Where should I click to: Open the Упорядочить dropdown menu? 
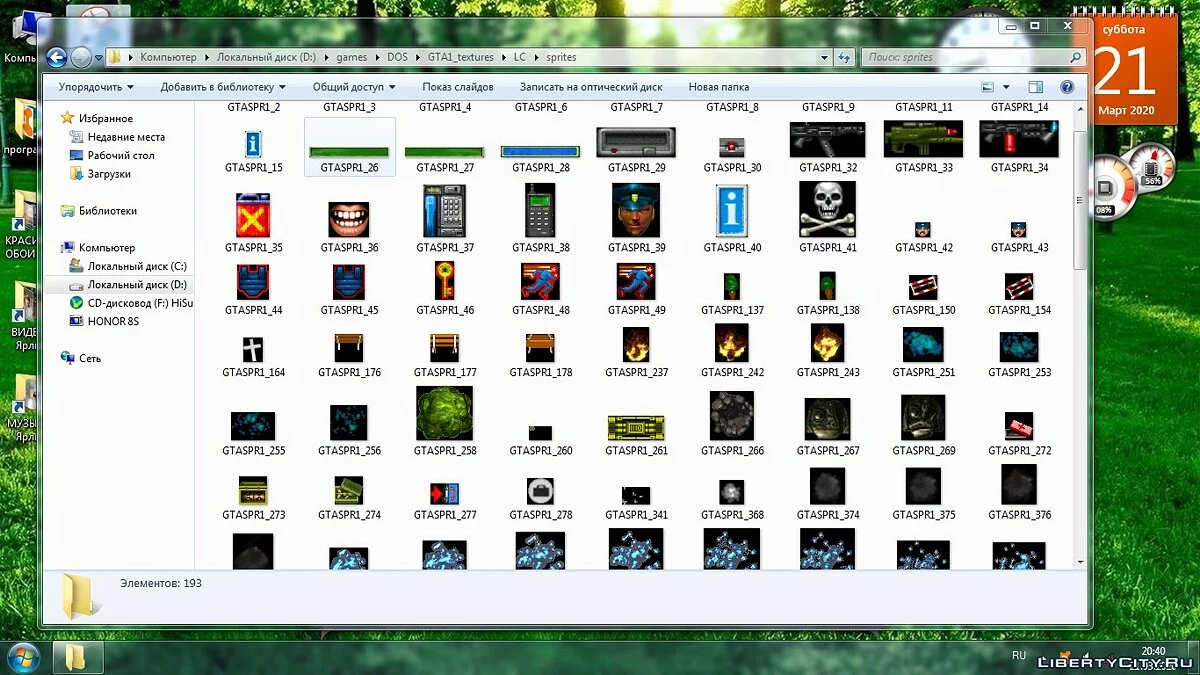point(96,87)
